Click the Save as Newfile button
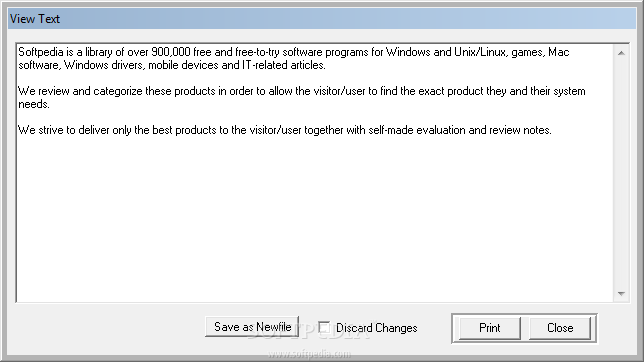The height and width of the screenshot is (362, 644). [252, 327]
